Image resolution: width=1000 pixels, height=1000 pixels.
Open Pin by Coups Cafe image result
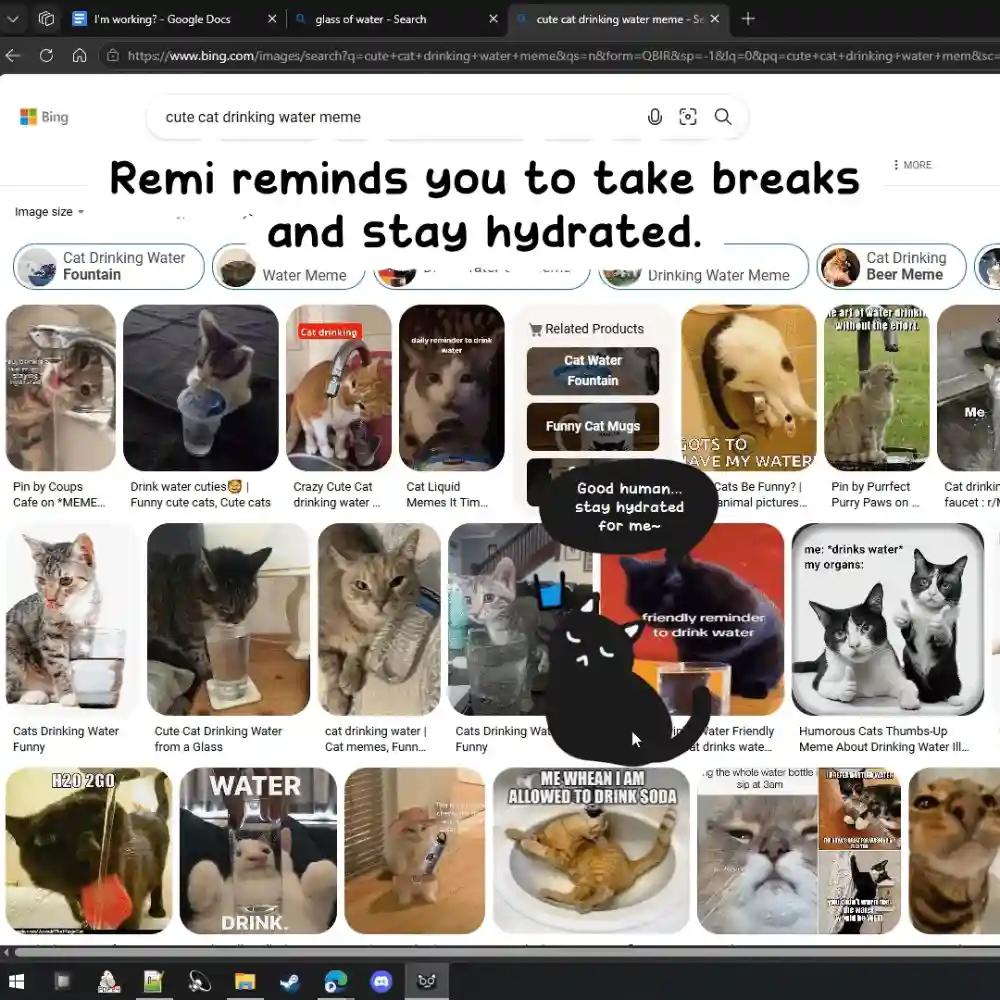[x=59, y=494]
